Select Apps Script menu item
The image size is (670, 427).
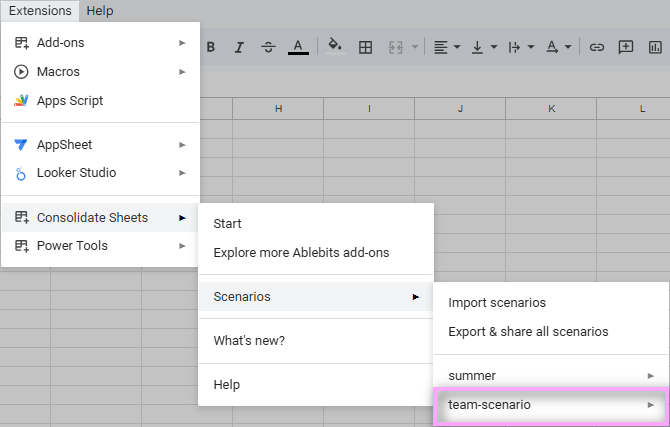(x=100, y=101)
